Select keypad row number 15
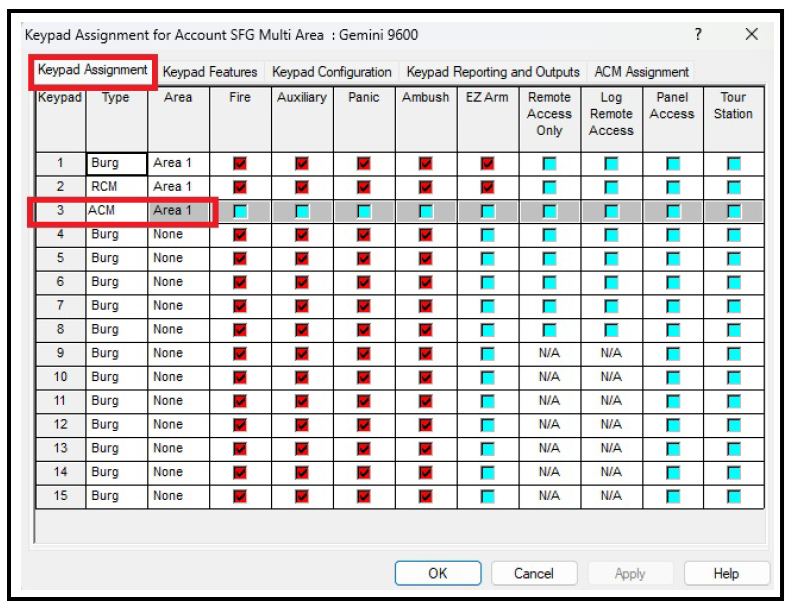791x608 pixels. (x=61, y=496)
